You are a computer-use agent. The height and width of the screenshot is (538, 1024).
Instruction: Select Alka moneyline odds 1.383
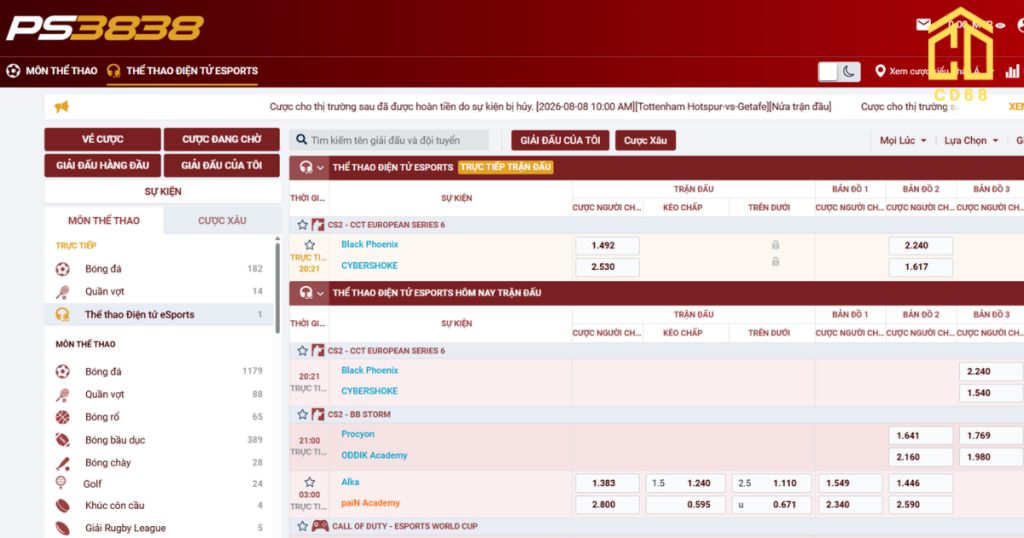point(607,483)
